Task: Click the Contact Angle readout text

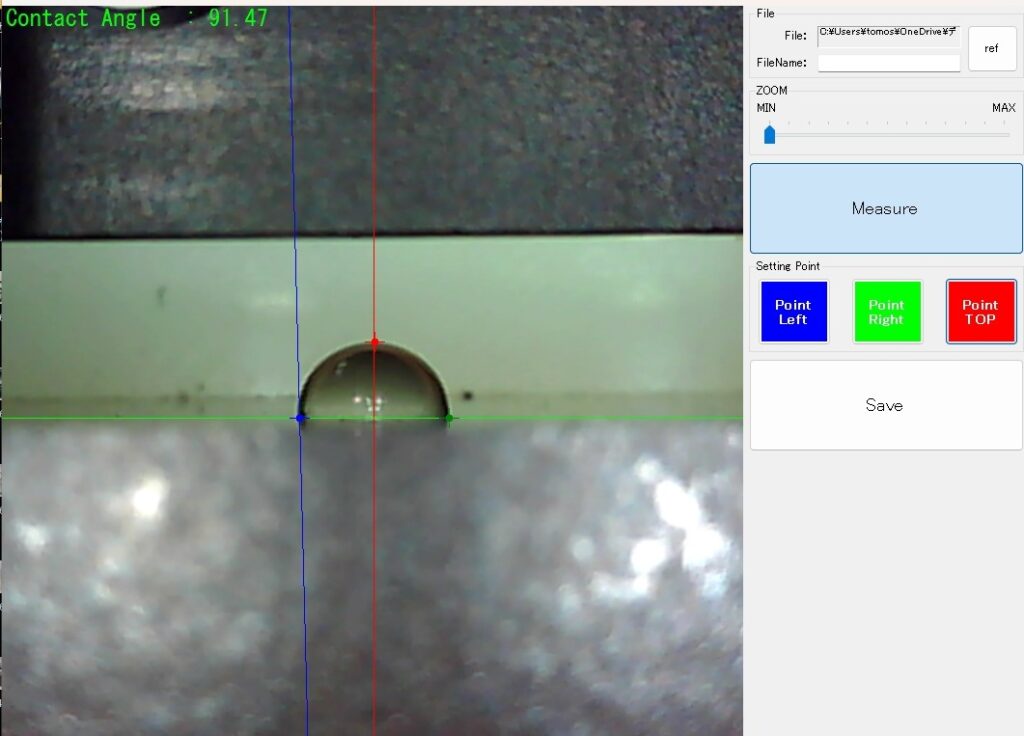Action: pyautogui.click(x=137, y=18)
